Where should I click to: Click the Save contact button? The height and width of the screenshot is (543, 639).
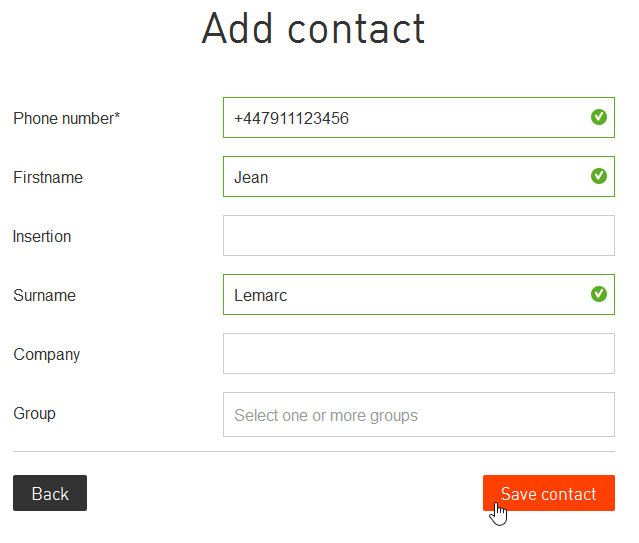click(549, 493)
